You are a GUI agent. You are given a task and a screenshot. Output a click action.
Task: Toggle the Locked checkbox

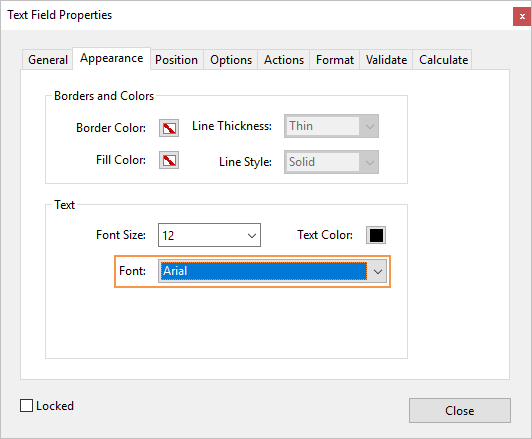click(x=26, y=405)
